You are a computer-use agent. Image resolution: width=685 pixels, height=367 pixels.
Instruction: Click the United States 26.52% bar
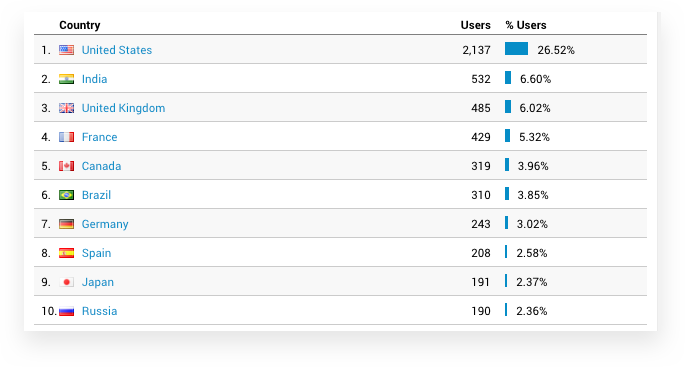pyautogui.click(x=516, y=48)
